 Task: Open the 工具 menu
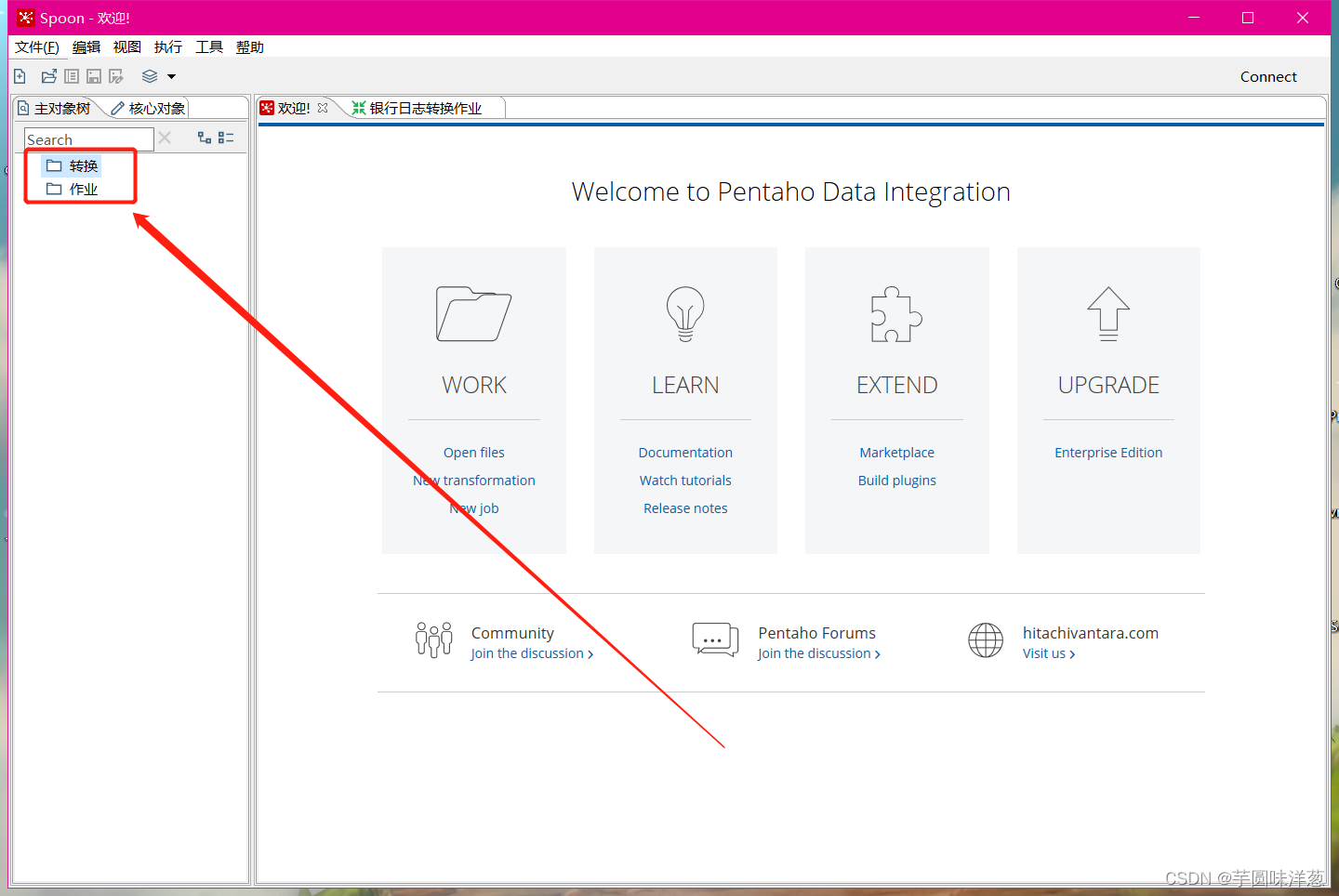click(x=209, y=47)
